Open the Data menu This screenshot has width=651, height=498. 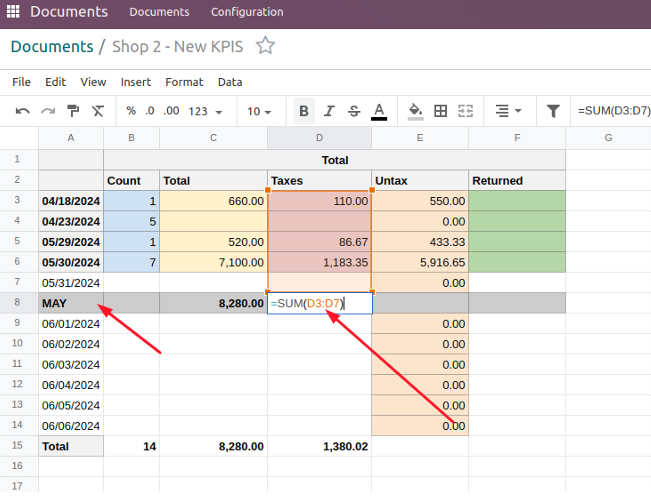230,82
